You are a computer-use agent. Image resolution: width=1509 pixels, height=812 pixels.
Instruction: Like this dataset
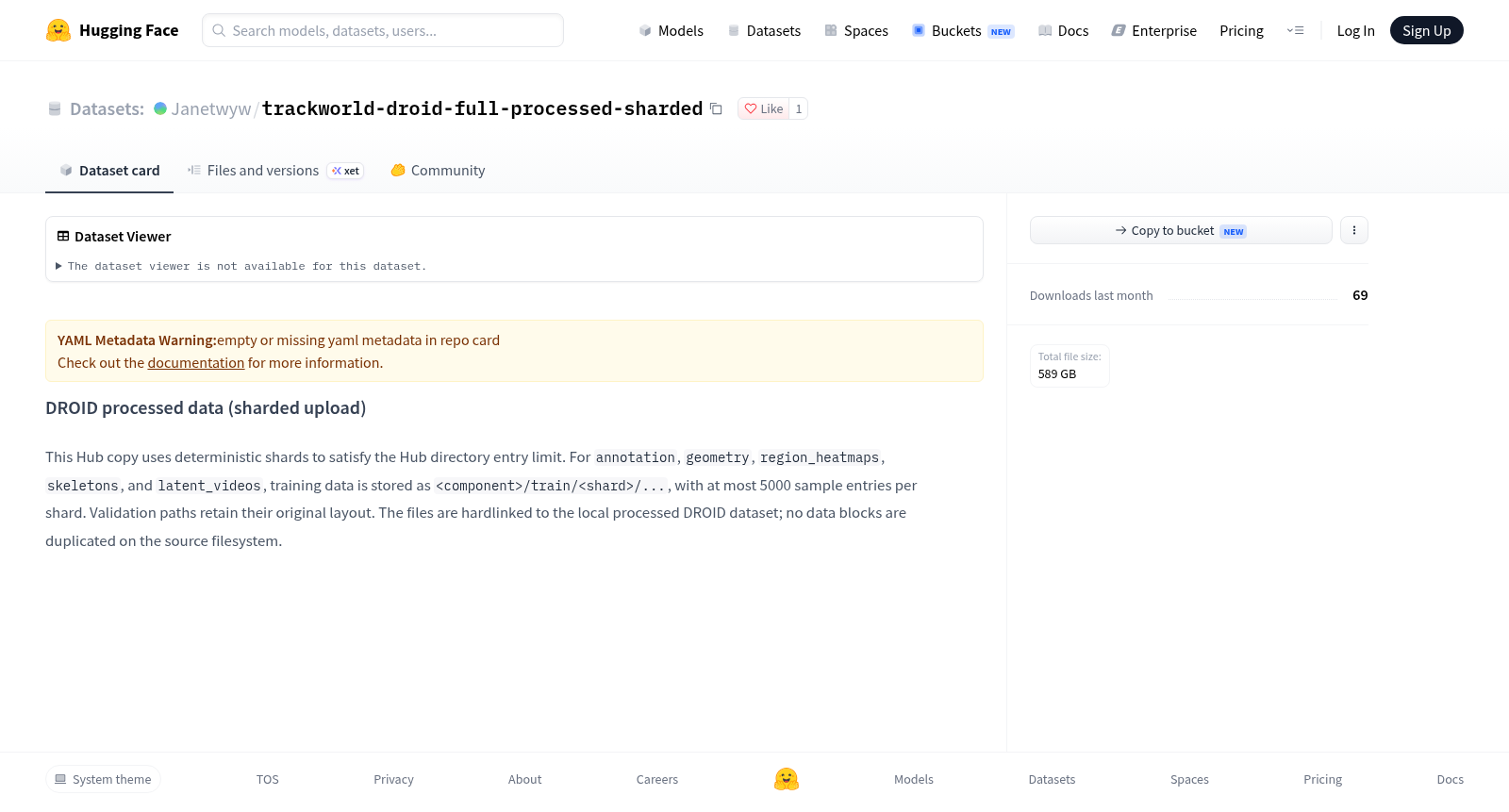click(764, 108)
